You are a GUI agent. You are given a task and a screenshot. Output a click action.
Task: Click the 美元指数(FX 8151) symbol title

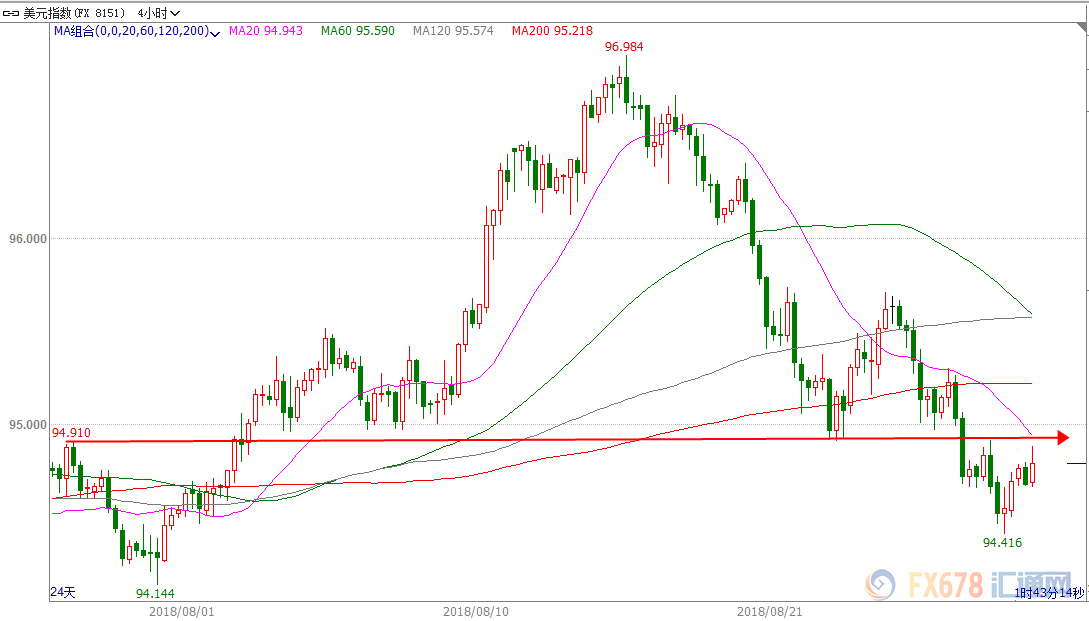(x=75, y=13)
